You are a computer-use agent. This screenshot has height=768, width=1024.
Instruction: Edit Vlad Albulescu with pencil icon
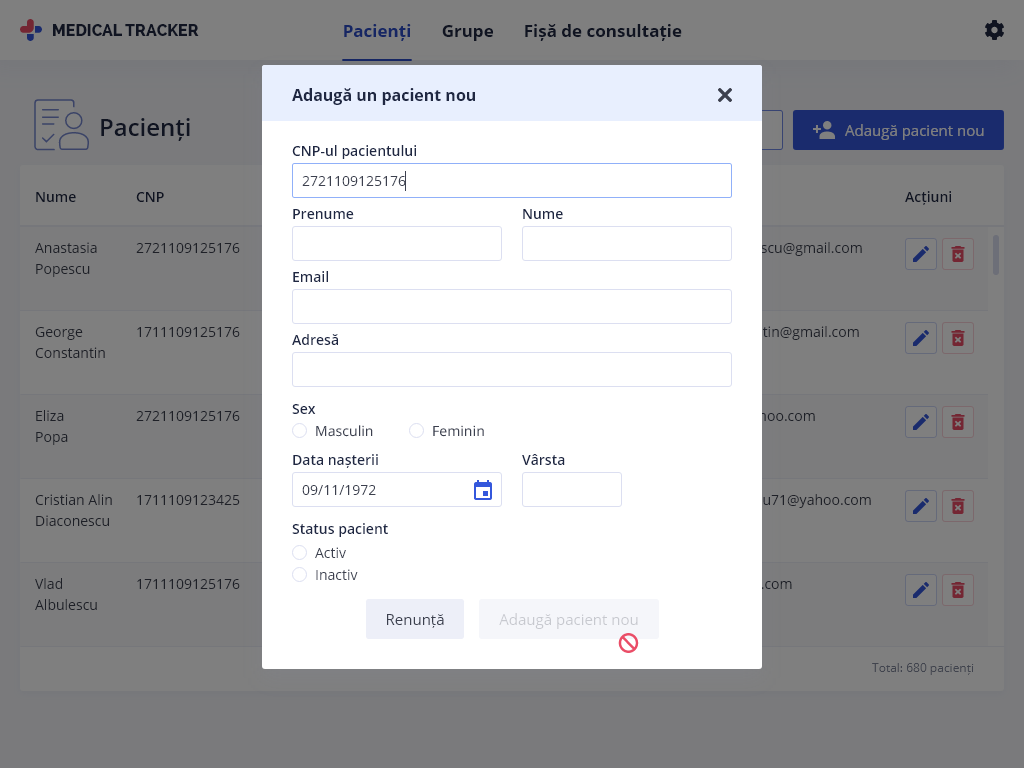[x=921, y=590]
